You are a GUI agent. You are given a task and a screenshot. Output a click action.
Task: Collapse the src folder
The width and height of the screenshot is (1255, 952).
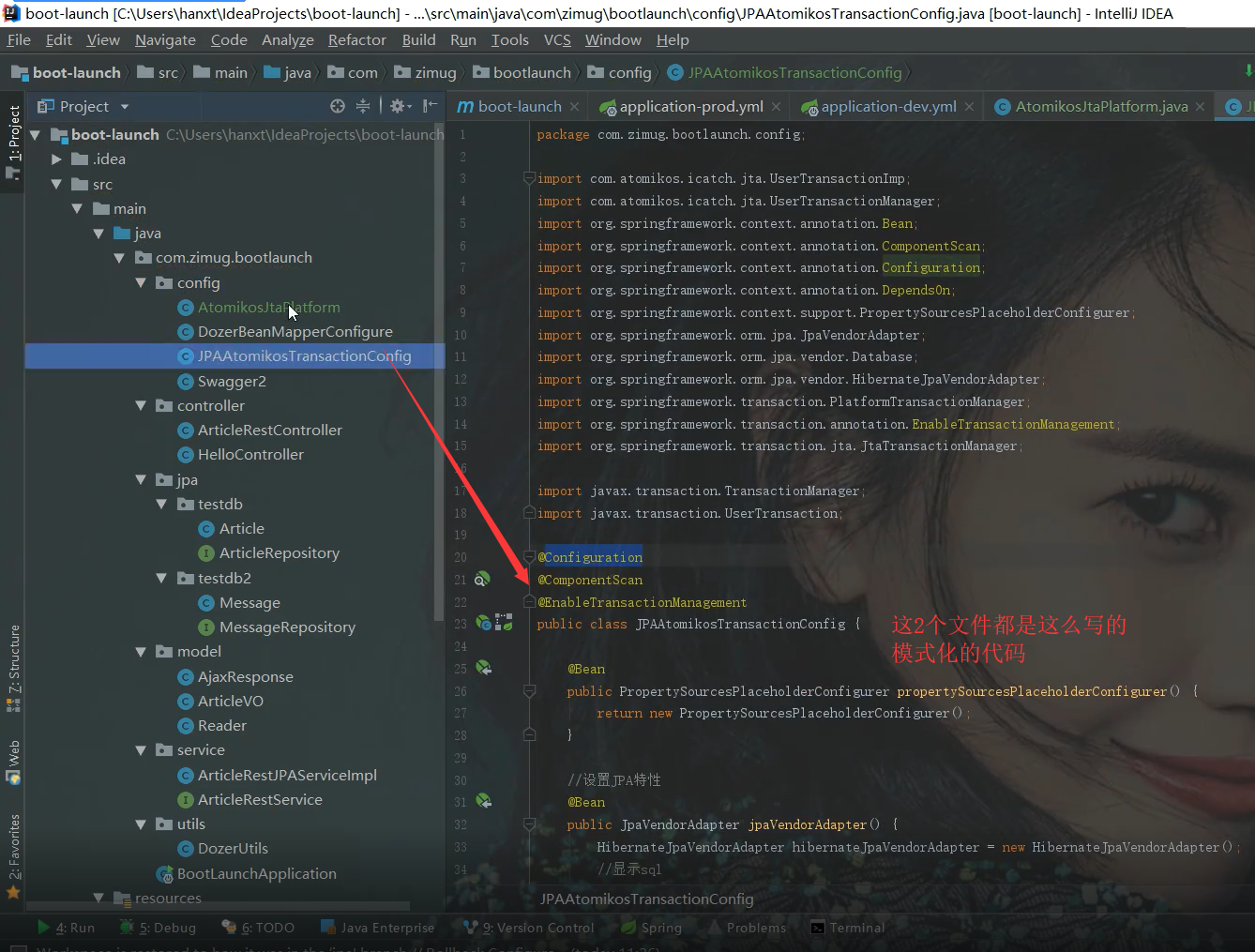click(56, 184)
